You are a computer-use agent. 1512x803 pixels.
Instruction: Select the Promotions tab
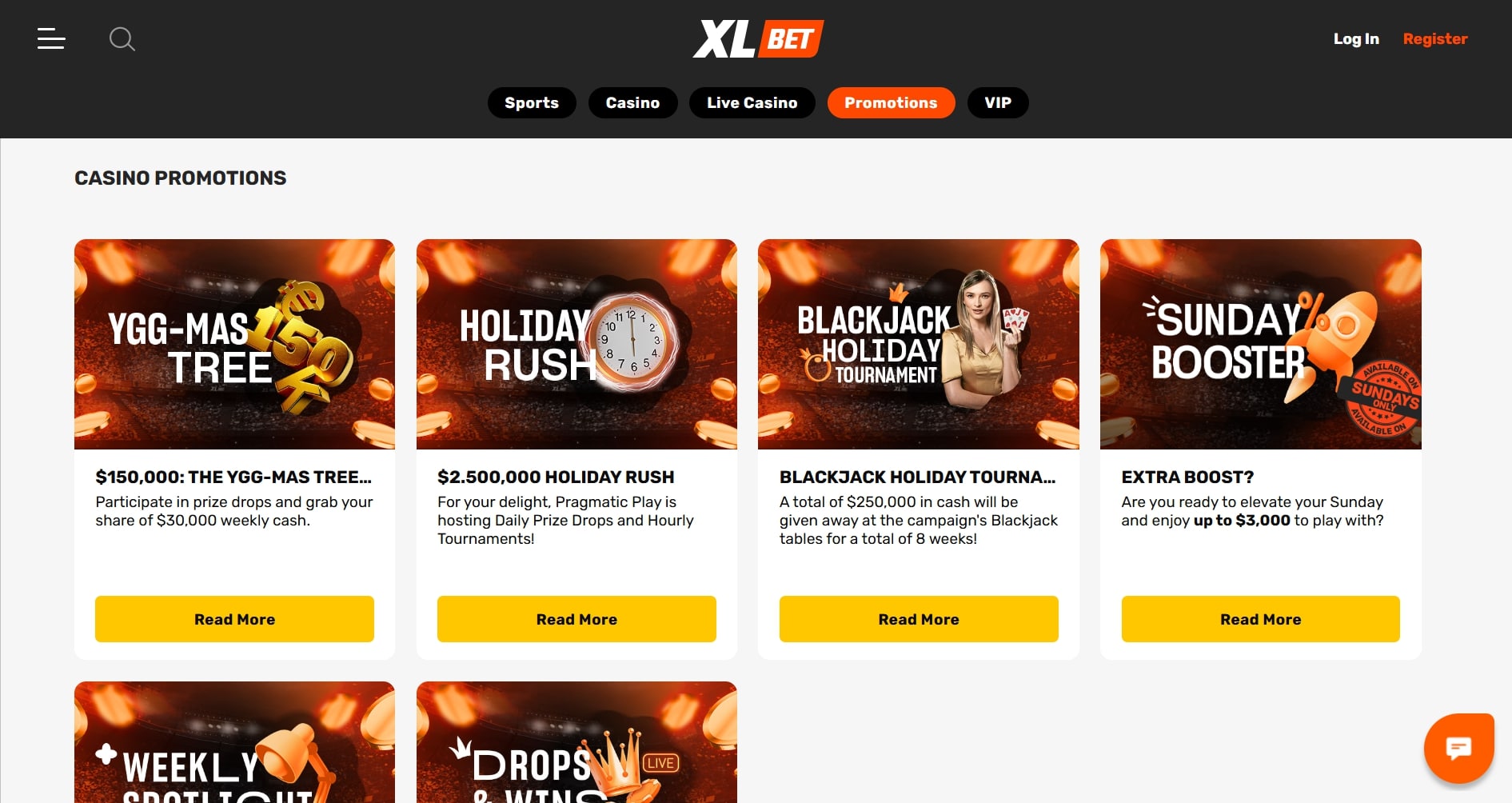click(891, 102)
